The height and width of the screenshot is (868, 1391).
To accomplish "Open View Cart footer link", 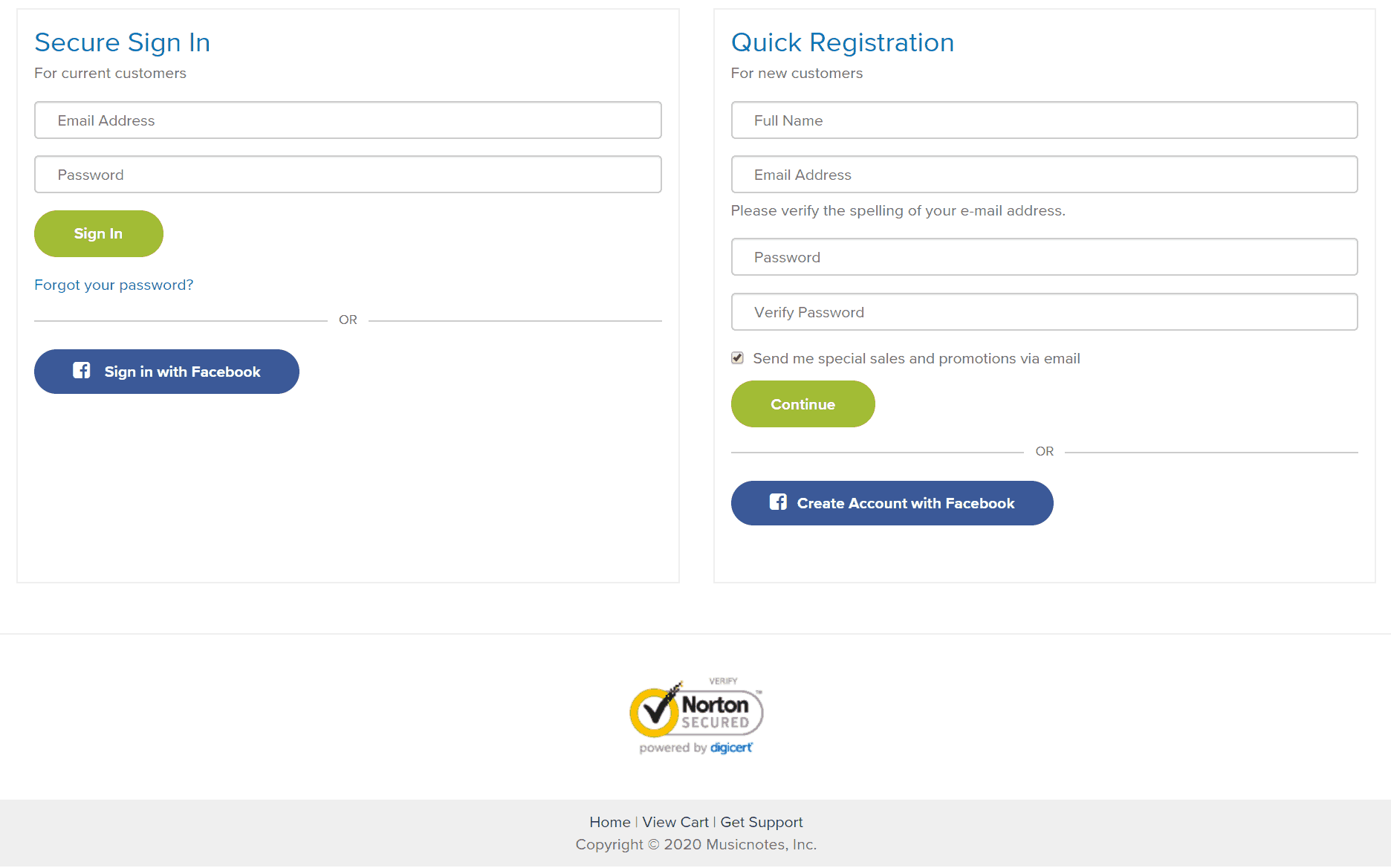I will click(675, 822).
